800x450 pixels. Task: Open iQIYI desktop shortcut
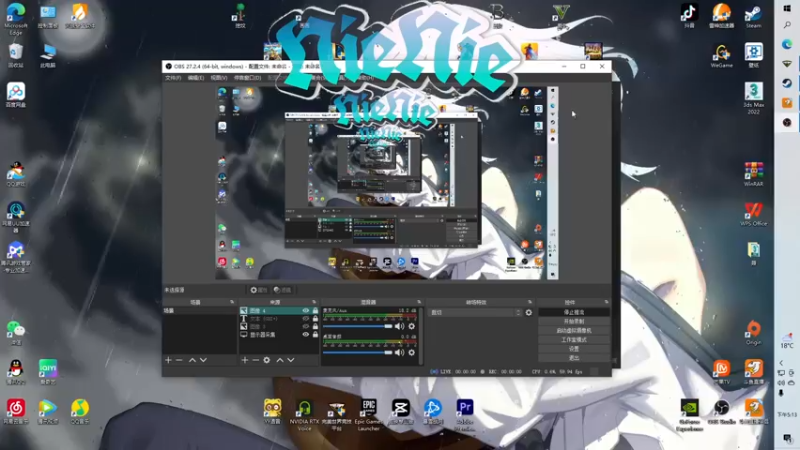coord(48,372)
